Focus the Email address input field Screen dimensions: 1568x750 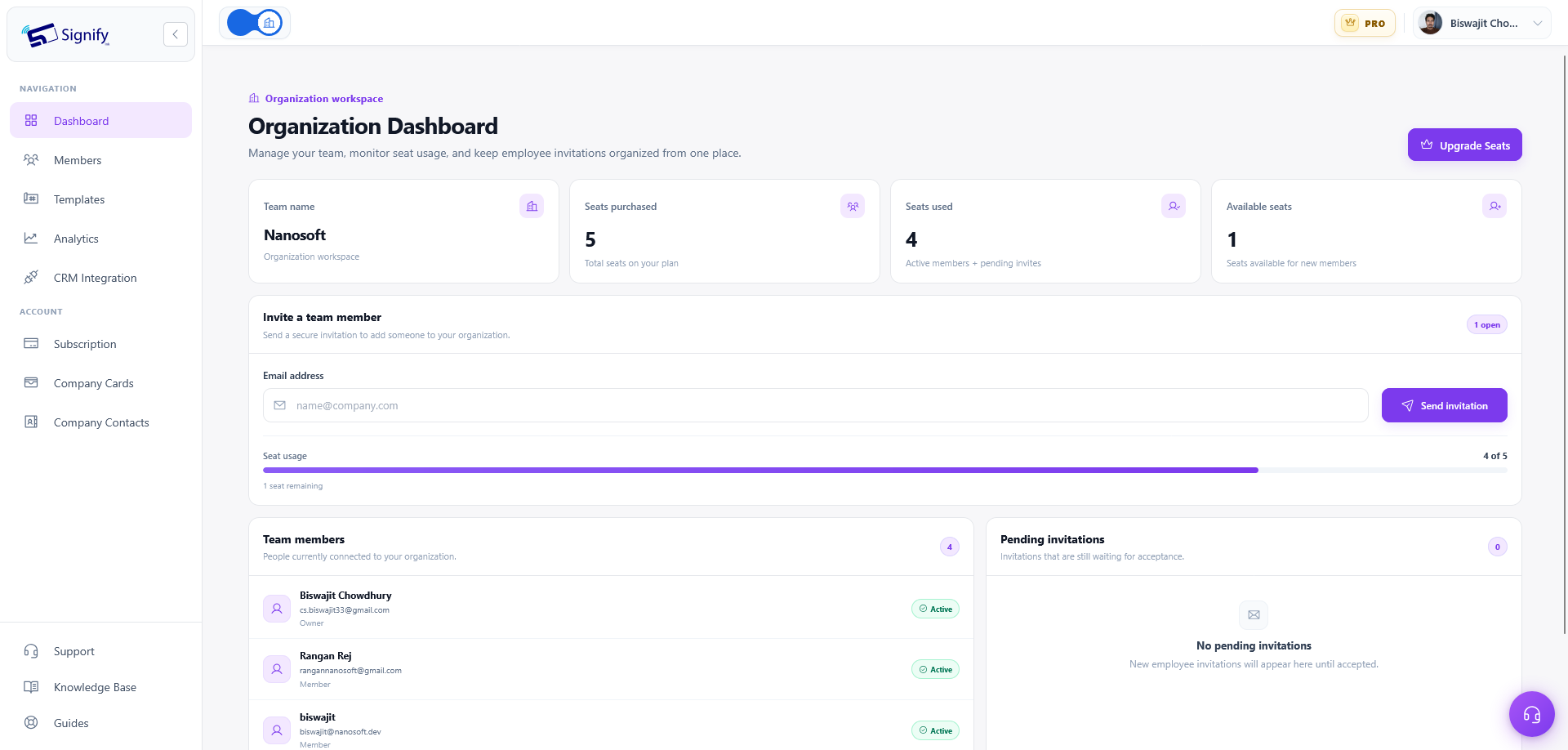[815, 405]
